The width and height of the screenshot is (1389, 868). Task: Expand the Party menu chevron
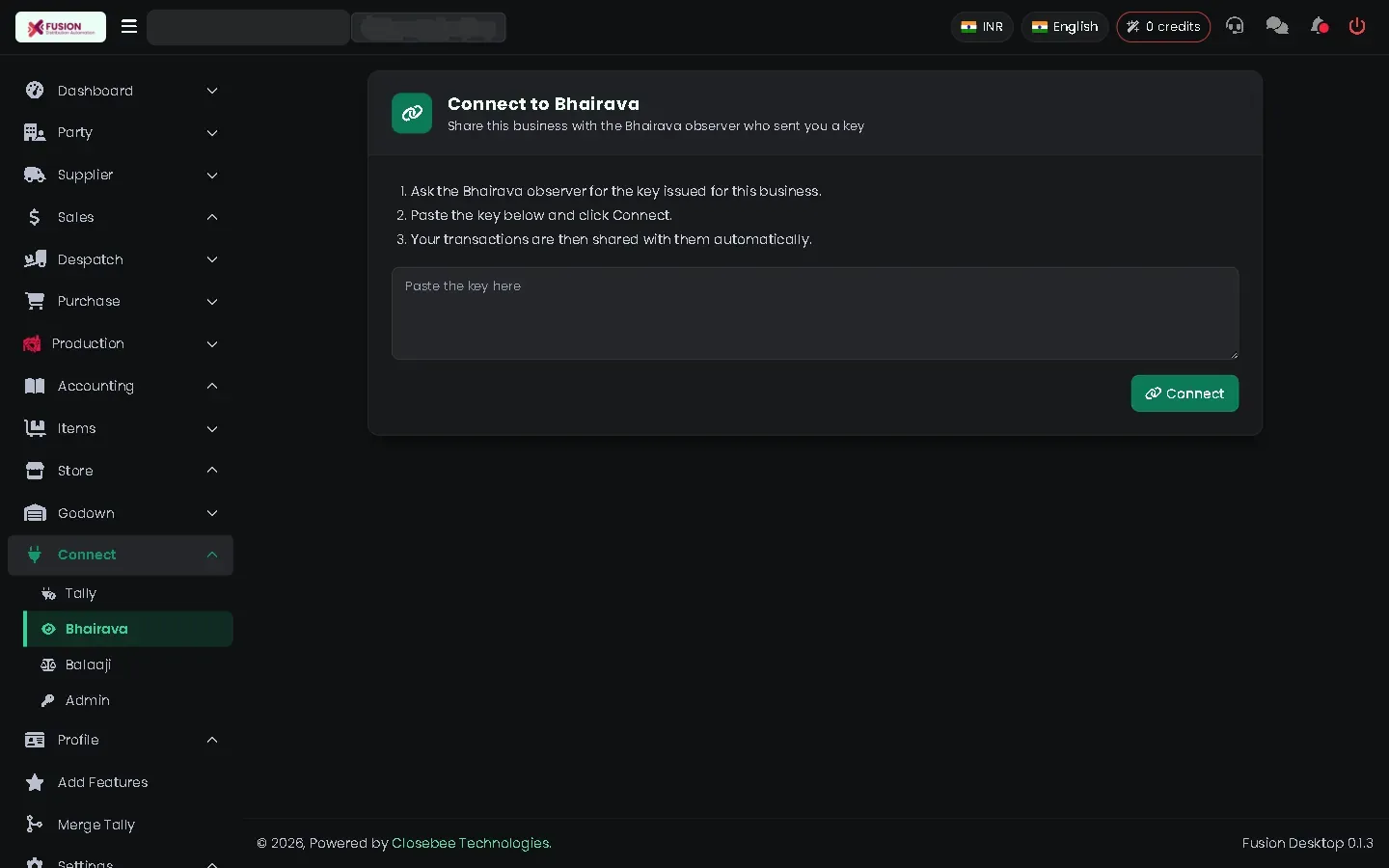click(x=212, y=133)
